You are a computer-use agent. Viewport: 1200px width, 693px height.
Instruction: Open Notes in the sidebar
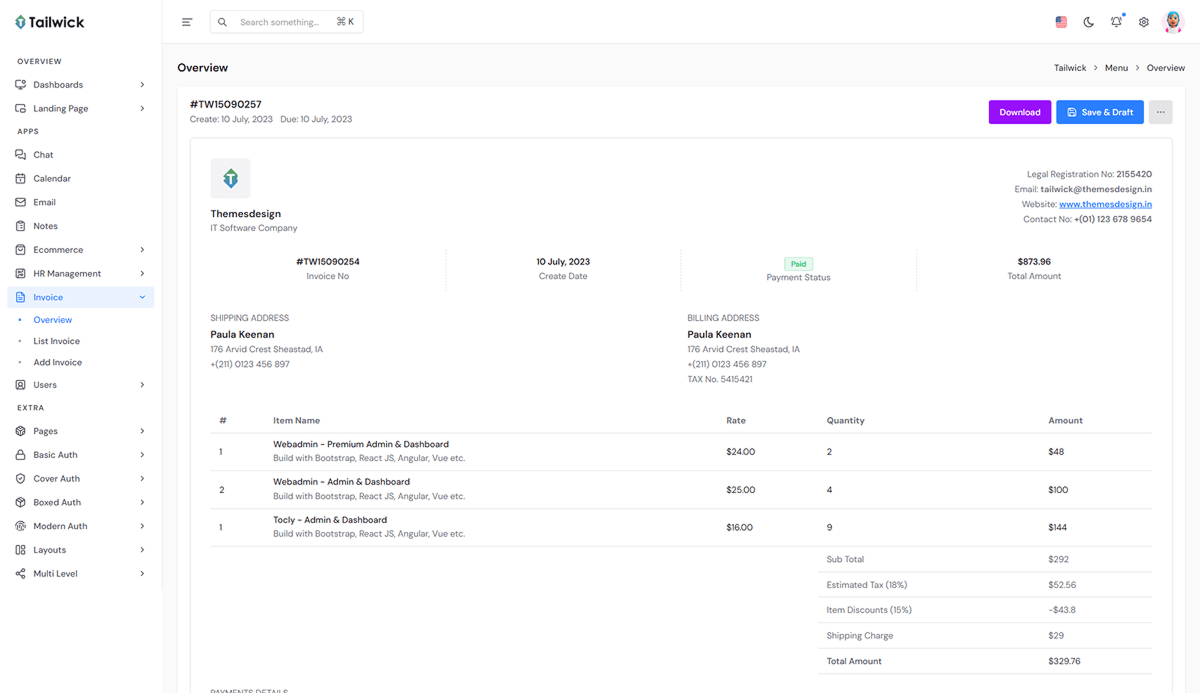(x=45, y=226)
